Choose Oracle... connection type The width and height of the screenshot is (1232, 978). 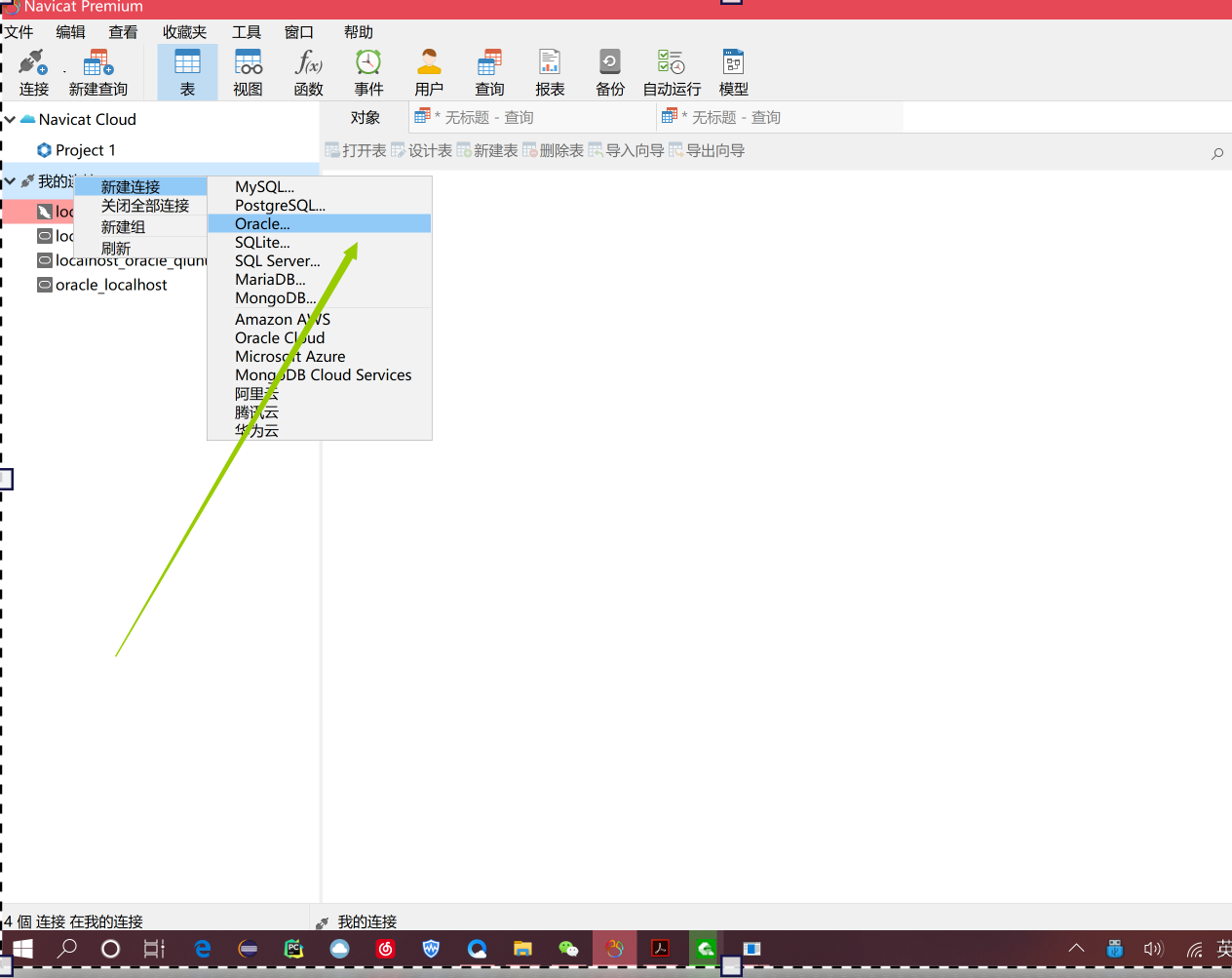click(320, 223)
